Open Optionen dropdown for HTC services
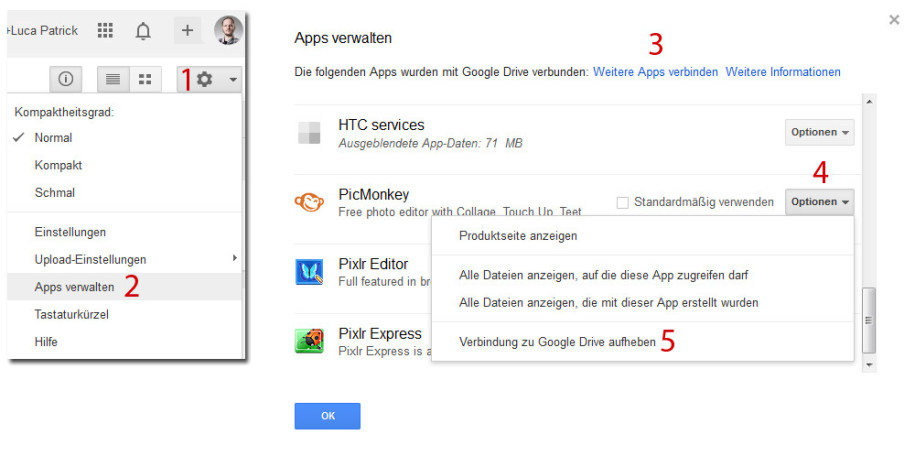The width and height of the screenshot is (915, 456). 820,133
